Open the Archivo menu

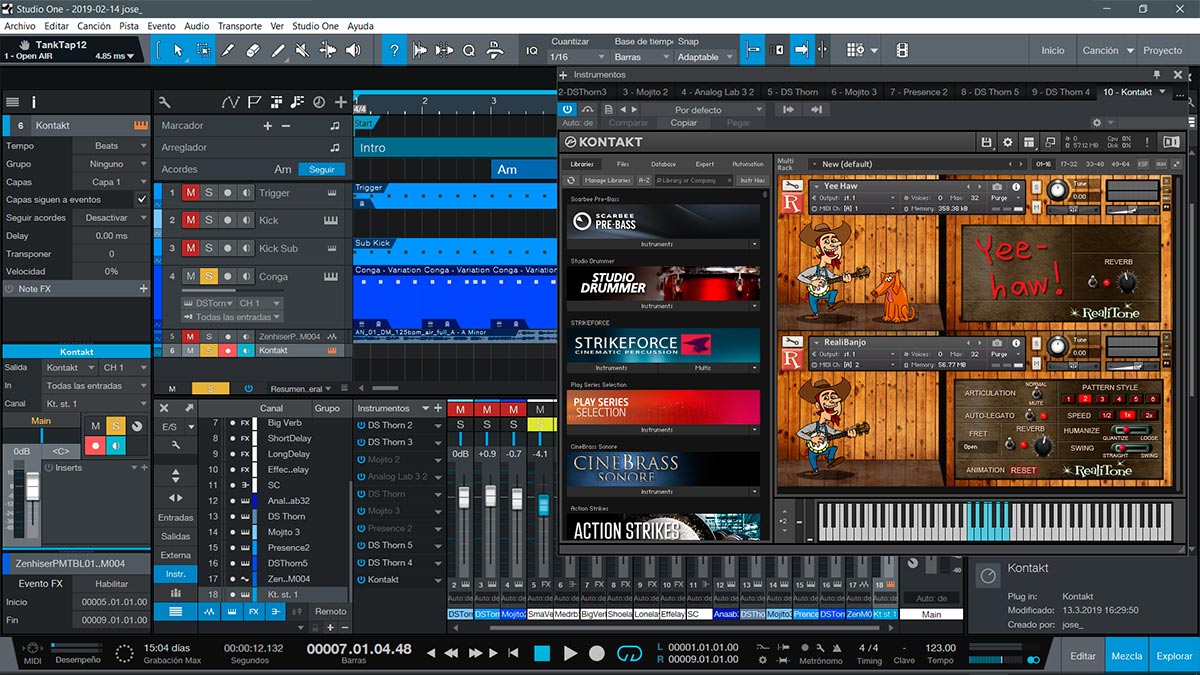point(20,26)
